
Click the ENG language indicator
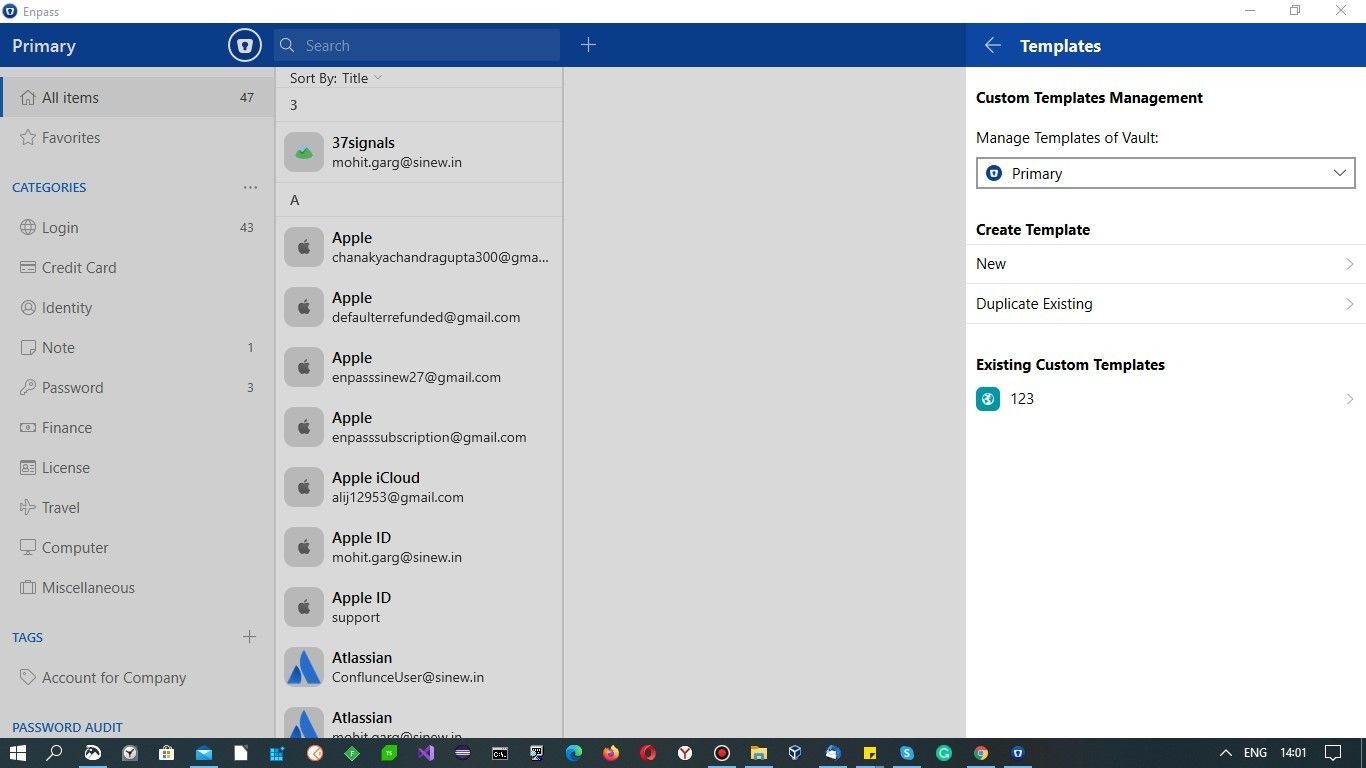(1255, 753)
